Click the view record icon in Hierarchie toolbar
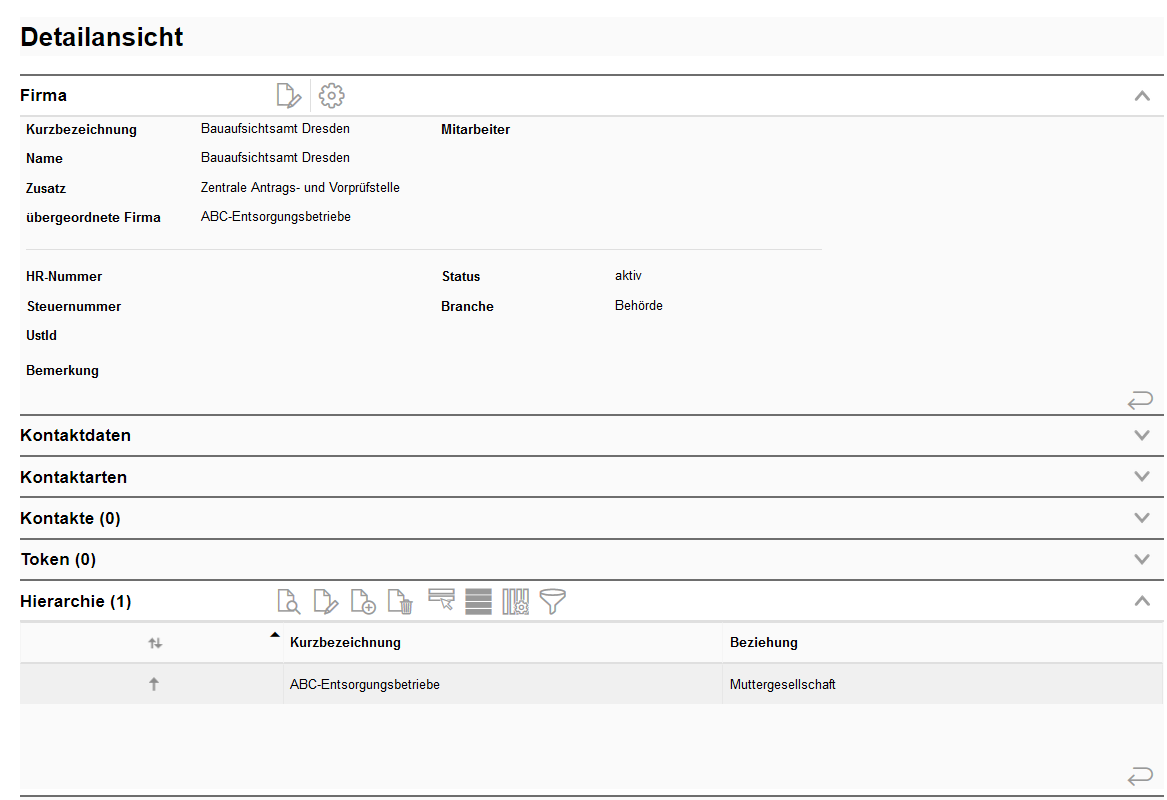The width and height of the screenshot is (1167, 800). (288, 602)
